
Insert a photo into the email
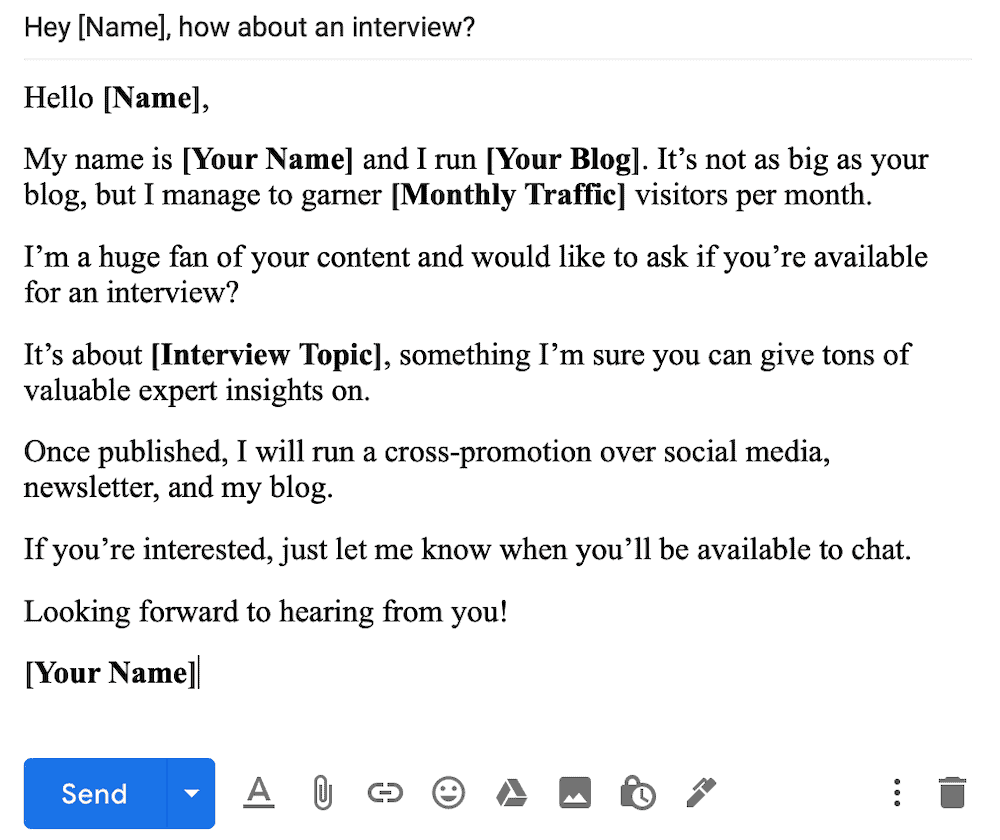575,793
